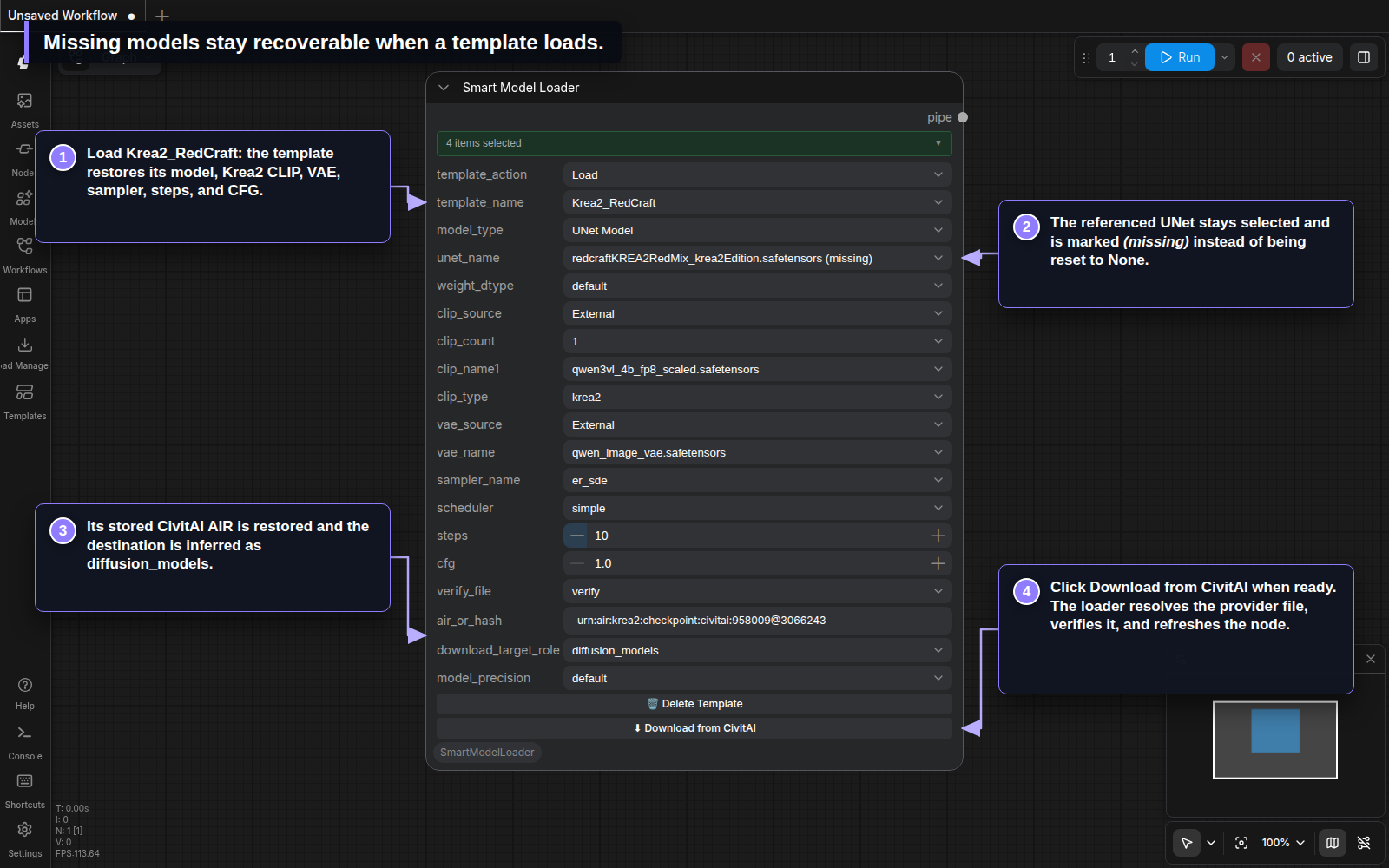Viewport: 1389px width, 868px height.
Task: Open the Apps sidebar panel
Action: (x=24, y=305)
